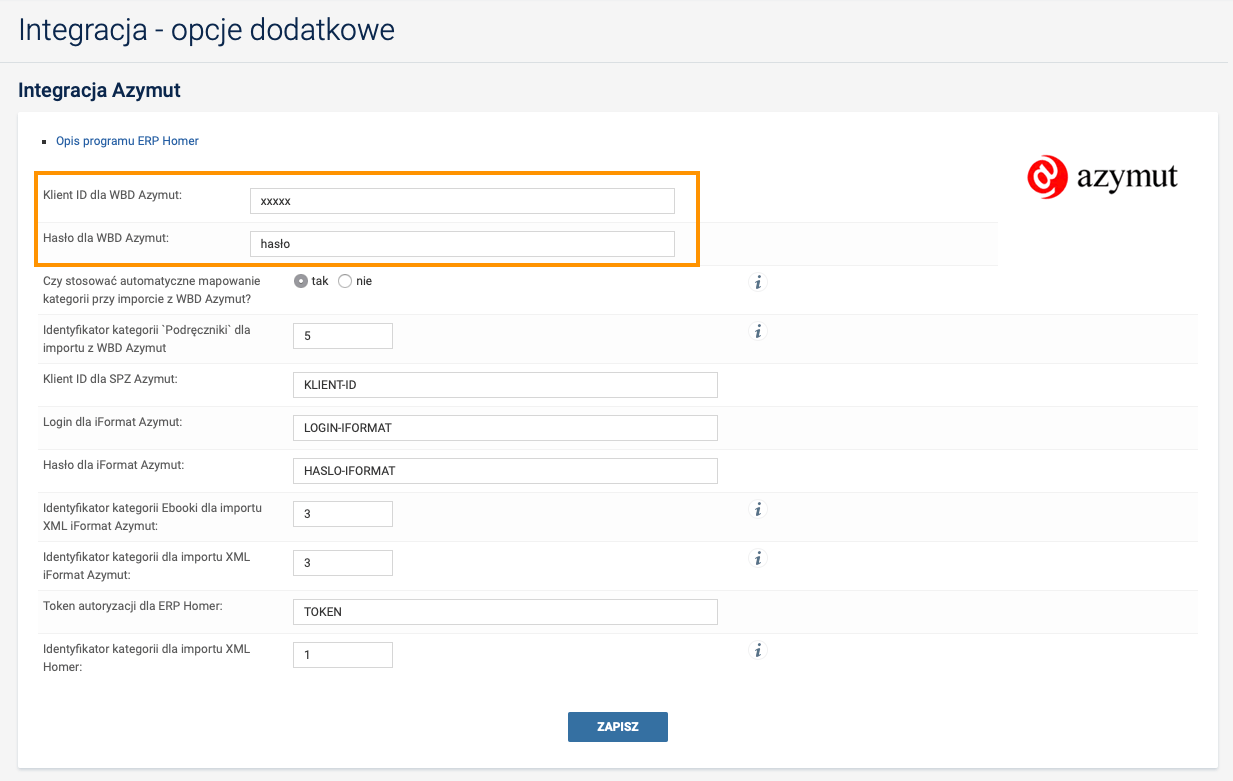Click info icon for automatic category mapping
The height and width of the screenshot is (781, 1233).
point(758,283)
